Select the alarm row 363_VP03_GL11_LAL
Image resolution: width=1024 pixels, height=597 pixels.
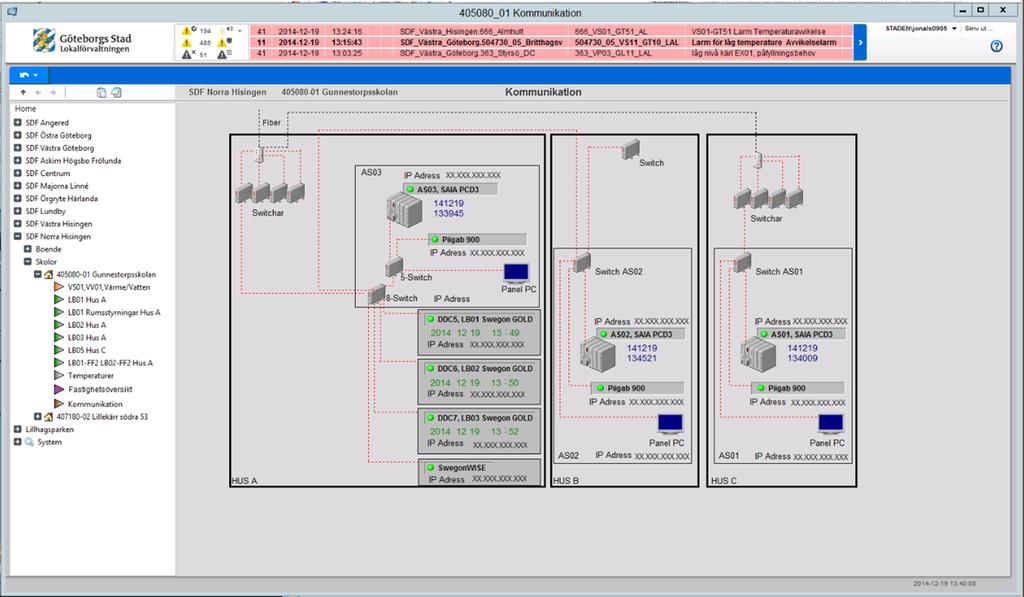(551, 54)
